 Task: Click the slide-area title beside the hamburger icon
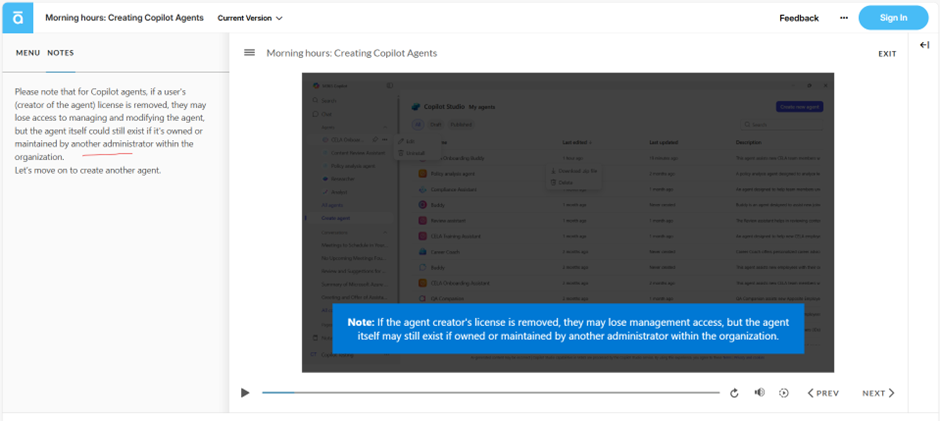[352, 53]
